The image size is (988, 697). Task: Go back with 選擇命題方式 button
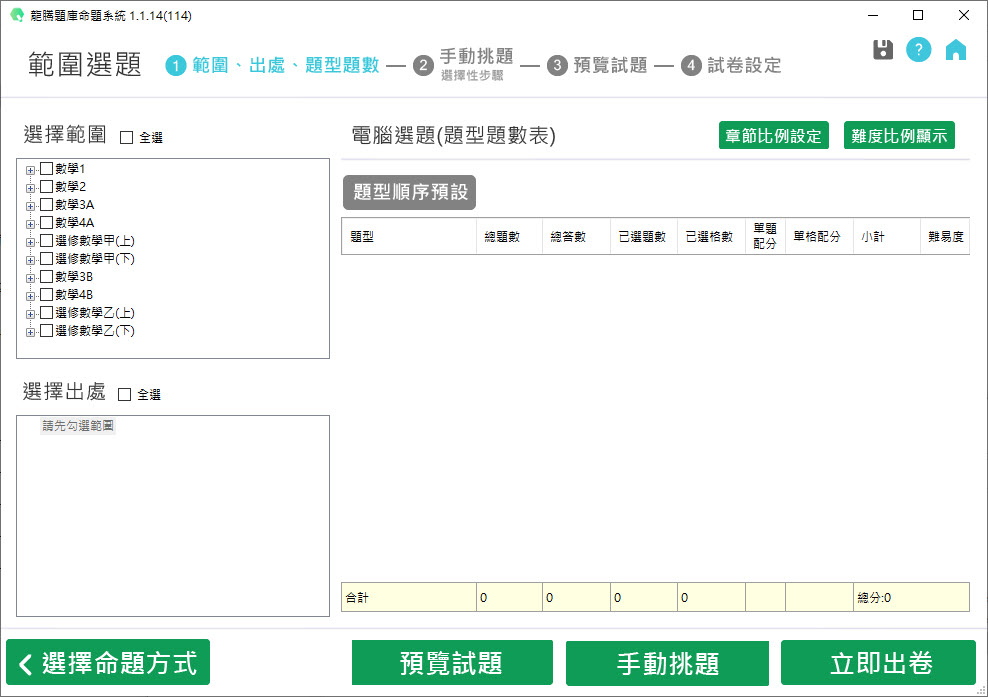click(108, 663)
